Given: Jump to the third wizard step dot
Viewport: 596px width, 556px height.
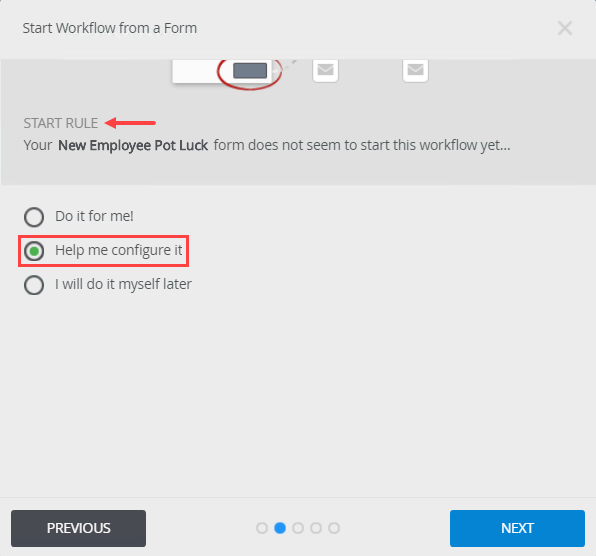Looking at the screenshot, I should point(298,528).
